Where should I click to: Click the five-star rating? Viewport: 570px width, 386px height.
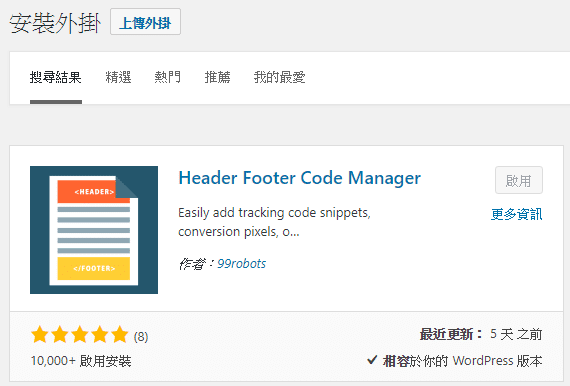[x=80, y=335]
